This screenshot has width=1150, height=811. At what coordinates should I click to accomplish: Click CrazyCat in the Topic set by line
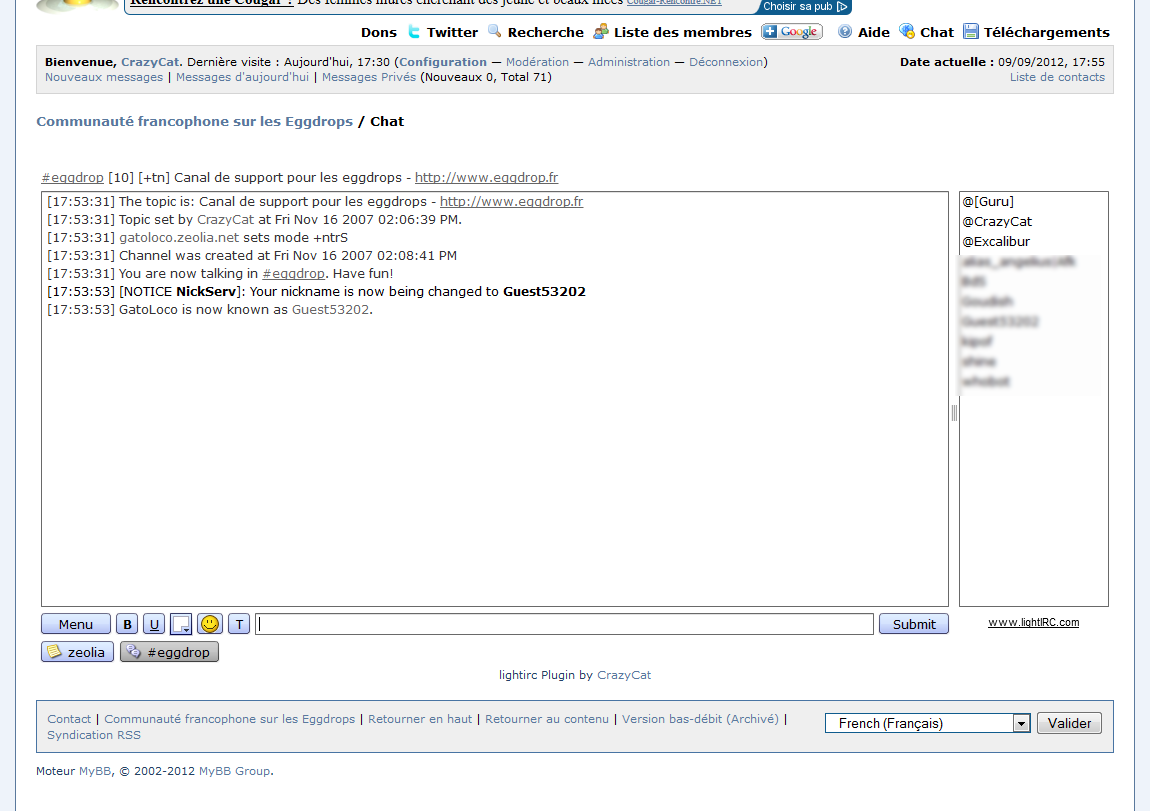225,219
